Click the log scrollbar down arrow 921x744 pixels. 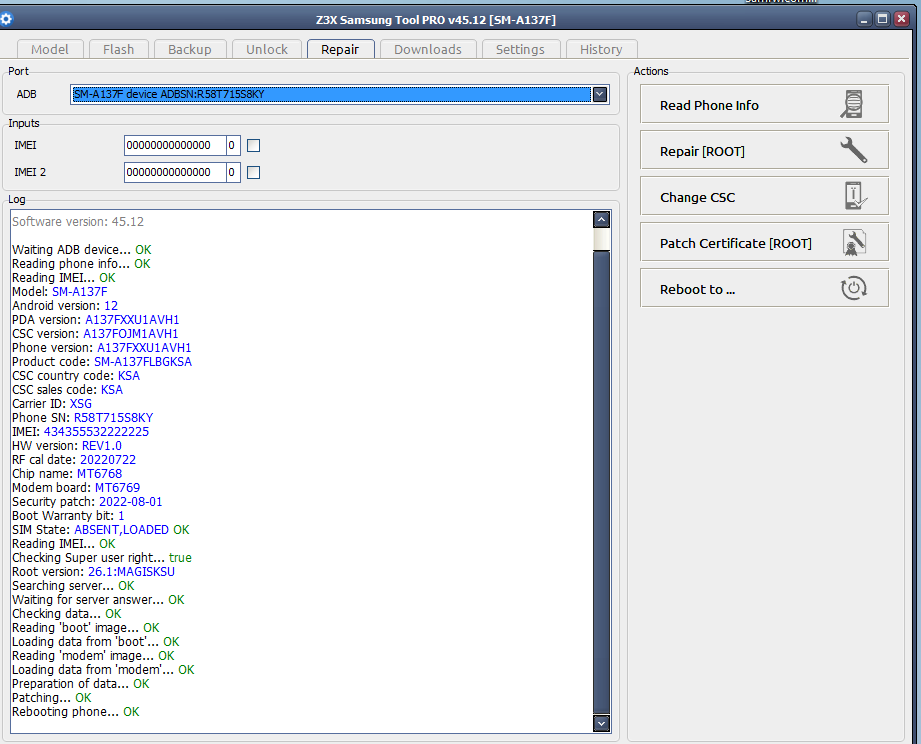click(x=601, y=723)
